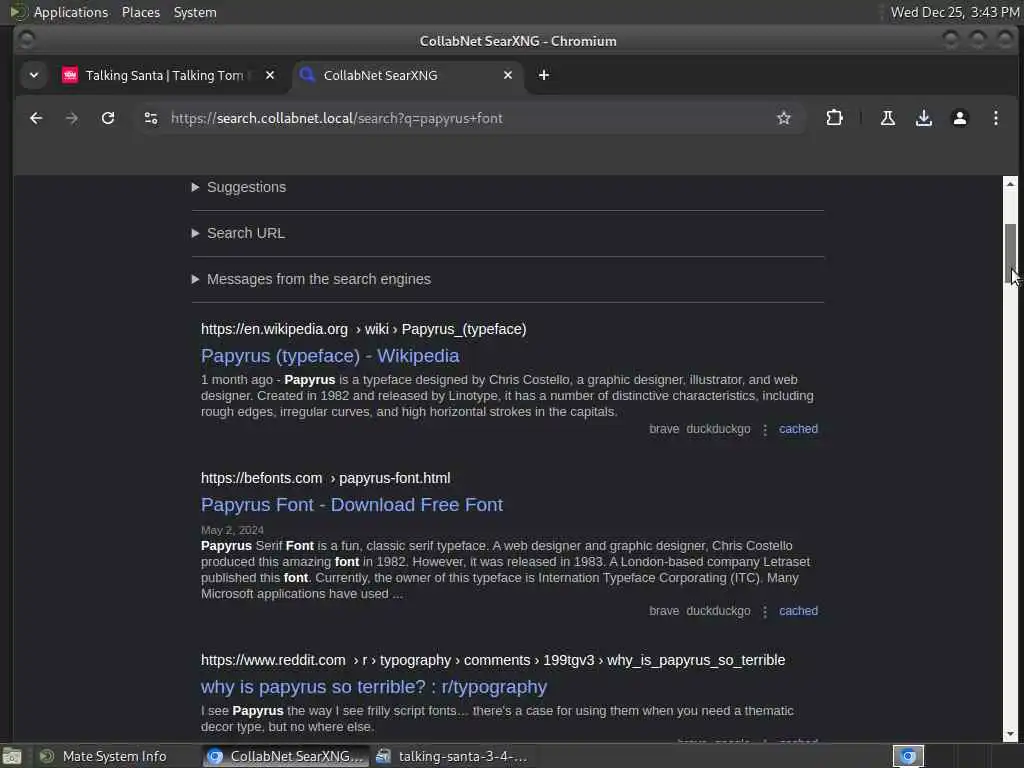Close the Talking Santa tab
Image resolution: width=1024 pixels, height=768 pixels.
(x=270, y=75)
